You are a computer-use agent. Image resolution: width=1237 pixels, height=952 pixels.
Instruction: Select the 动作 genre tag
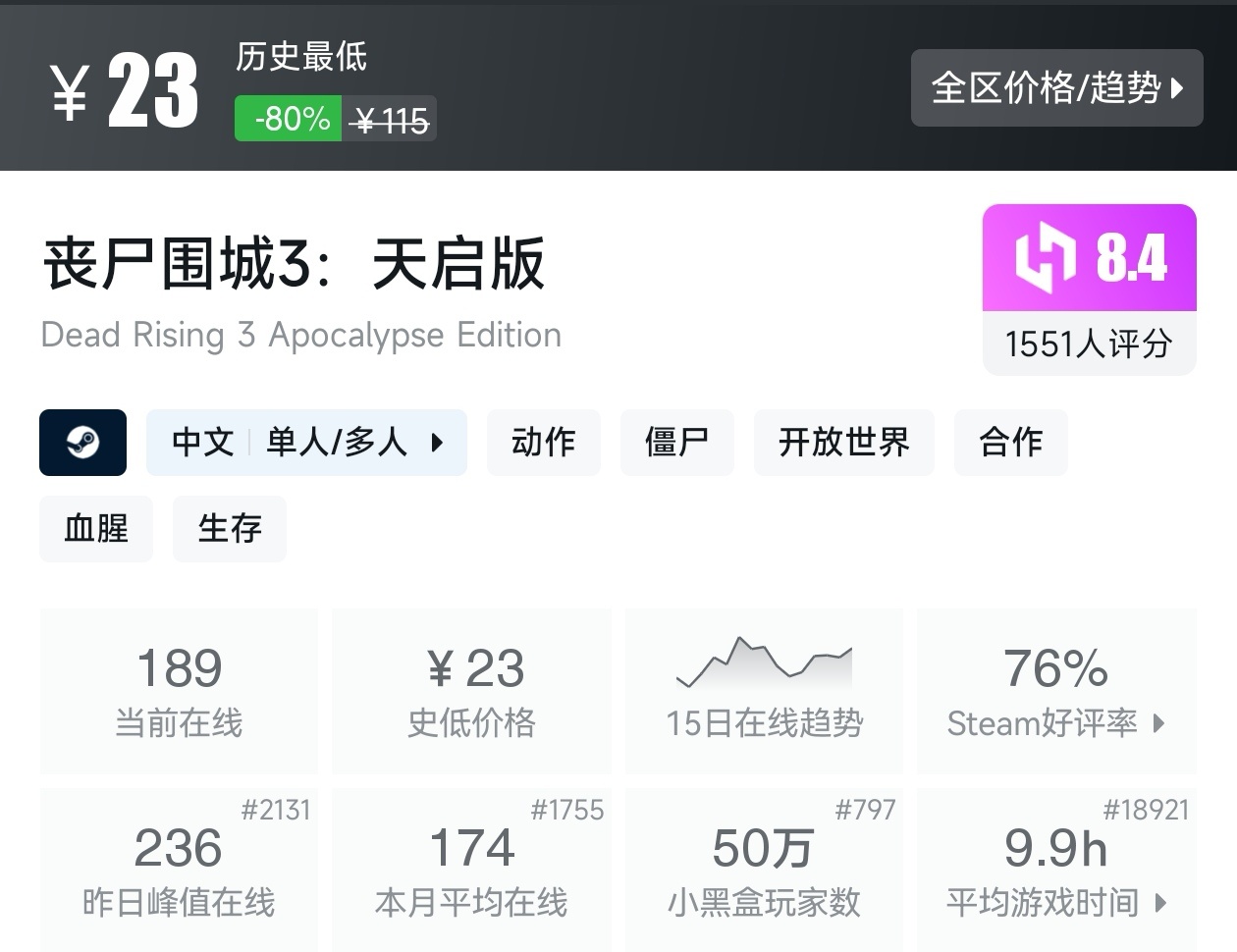point(543,443)
